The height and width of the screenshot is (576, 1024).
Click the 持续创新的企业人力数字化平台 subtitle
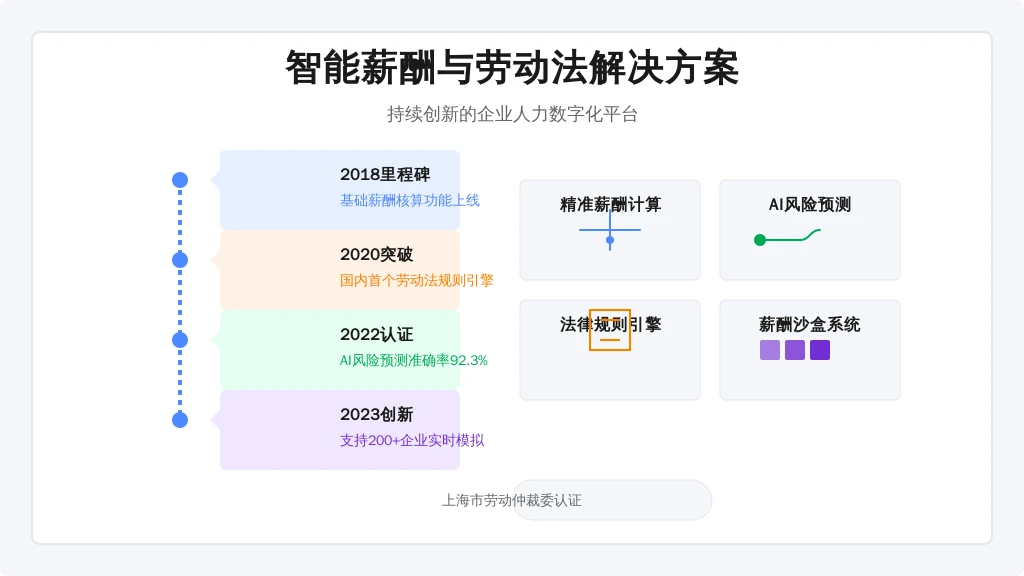(x=512, y=114)
